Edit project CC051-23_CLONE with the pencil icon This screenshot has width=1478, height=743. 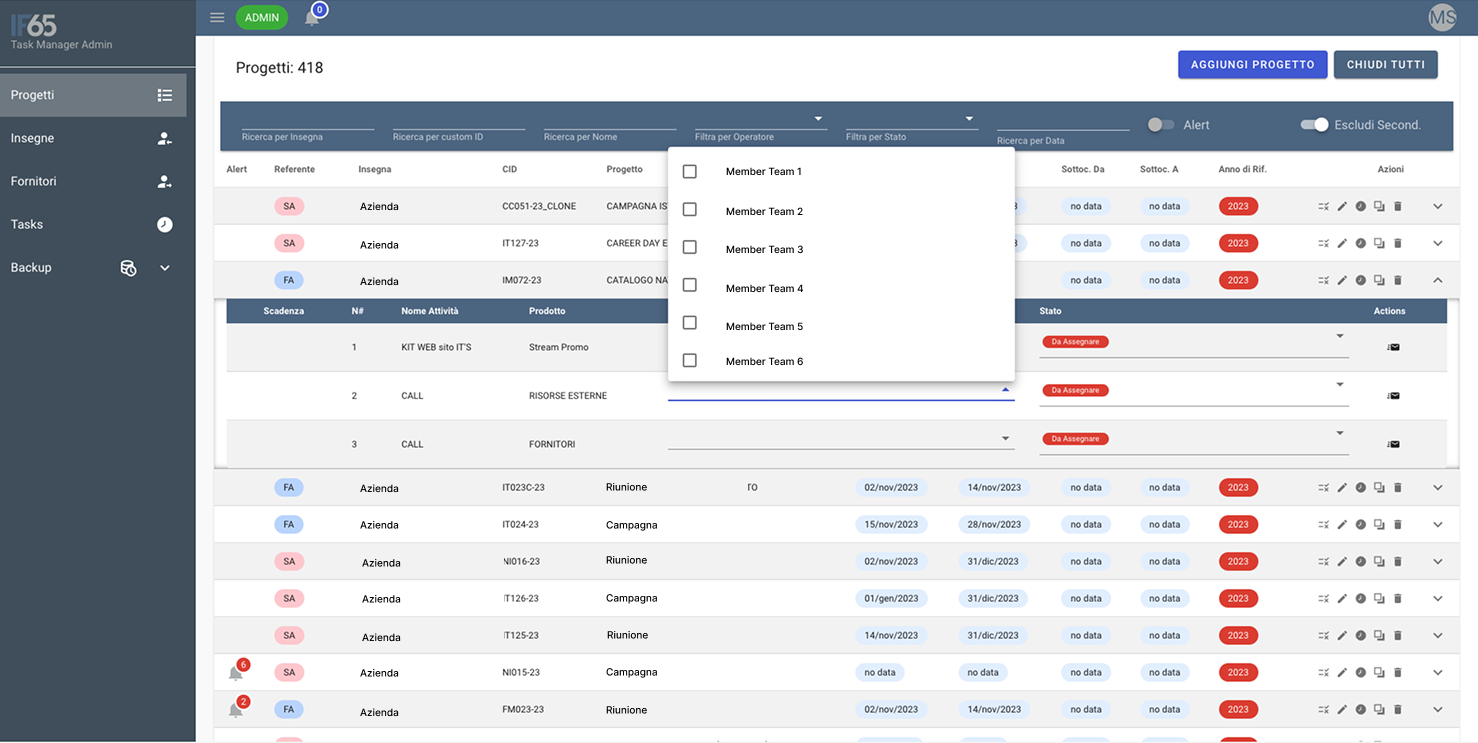tap(1342, 206)
